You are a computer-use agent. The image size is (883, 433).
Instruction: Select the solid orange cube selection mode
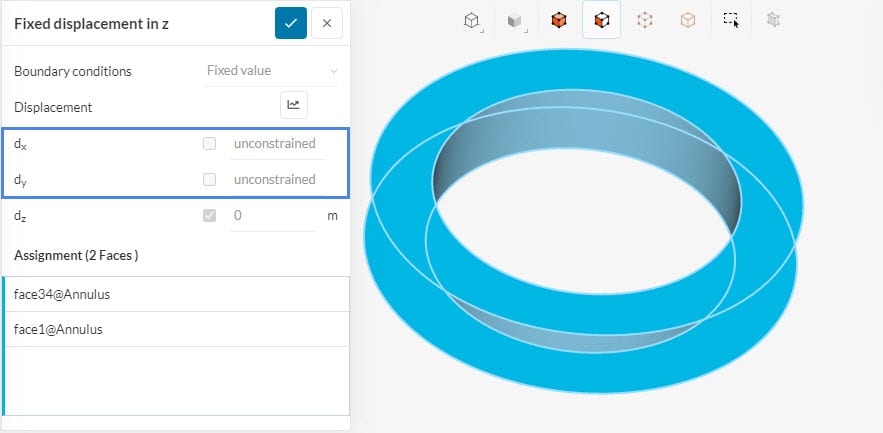[559, 20]
